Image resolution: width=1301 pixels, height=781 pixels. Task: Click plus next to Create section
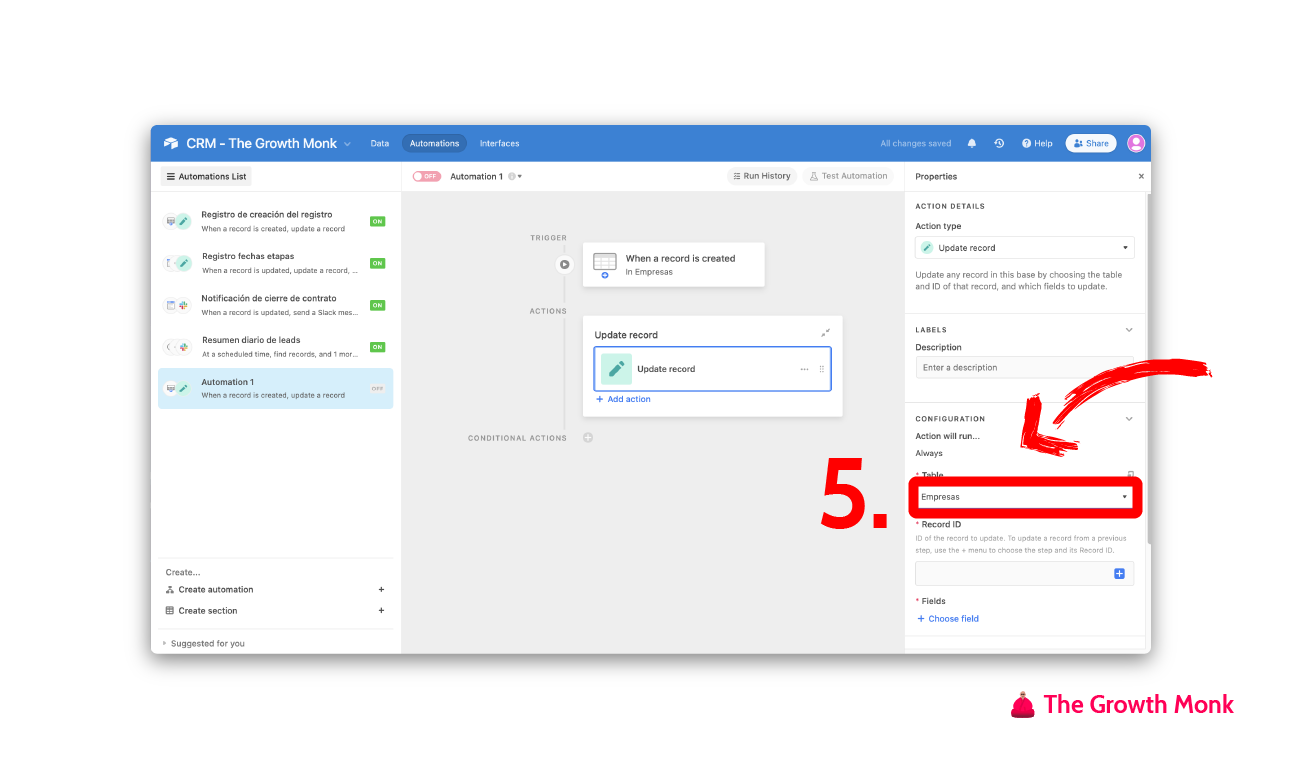pyautogui.click(x=381, y=610)
